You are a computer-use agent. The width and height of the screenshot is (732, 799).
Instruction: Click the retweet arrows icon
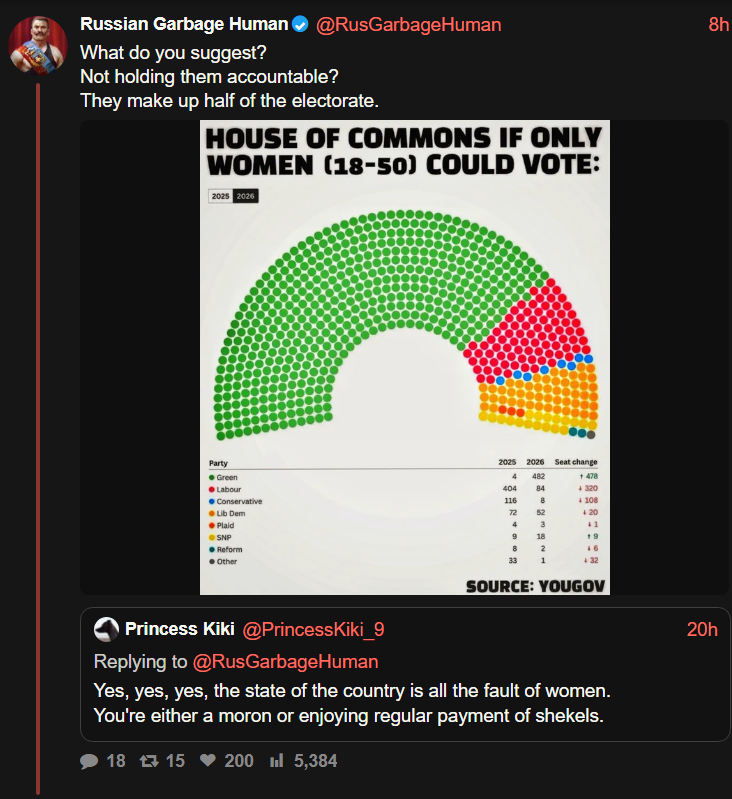(x=149, y=761)
